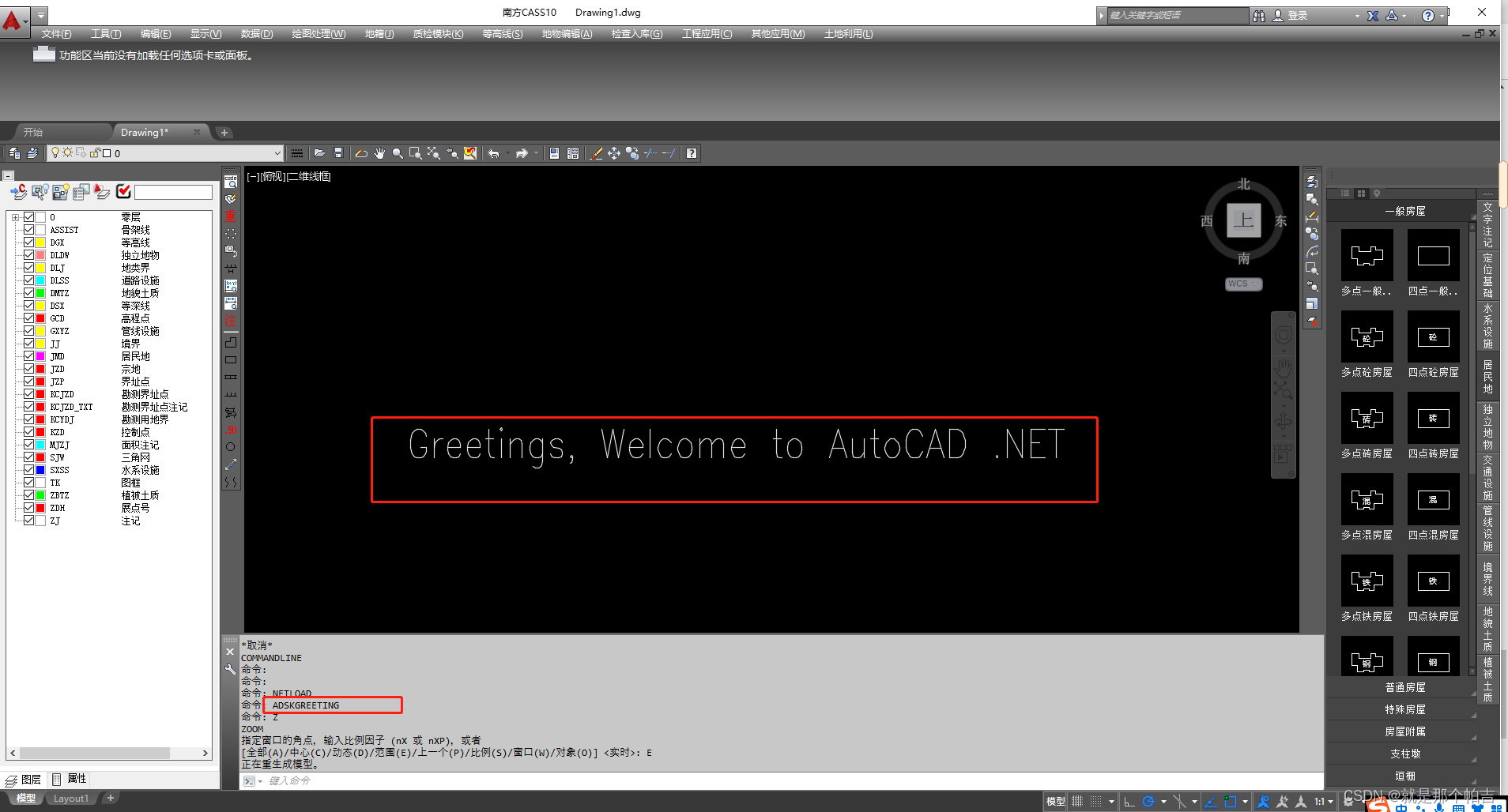Click the Undo icon
1508x812 pixels.
tap(496, 153)
